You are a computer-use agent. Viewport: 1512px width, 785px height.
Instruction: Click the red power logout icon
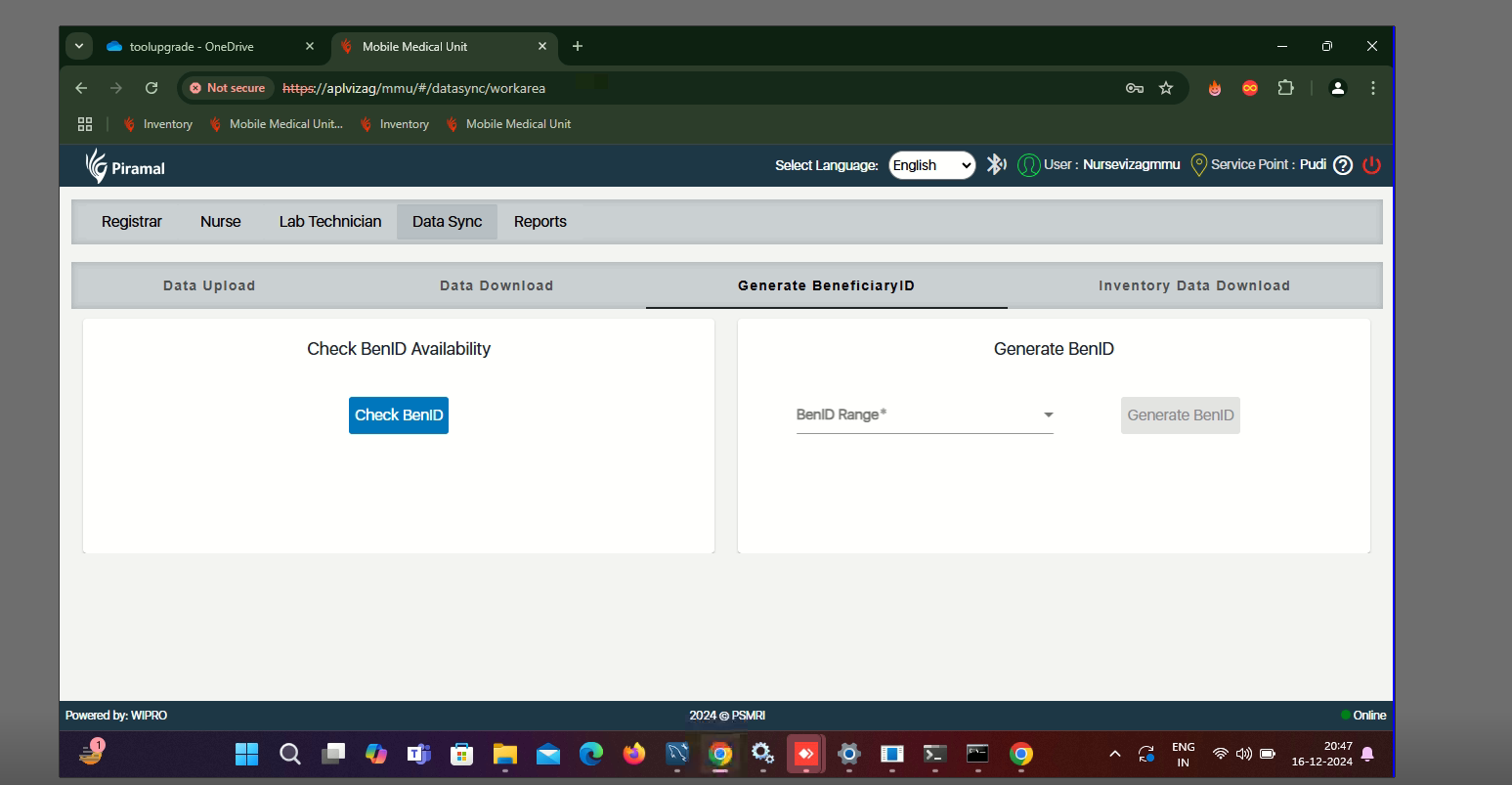(1371, 165)
